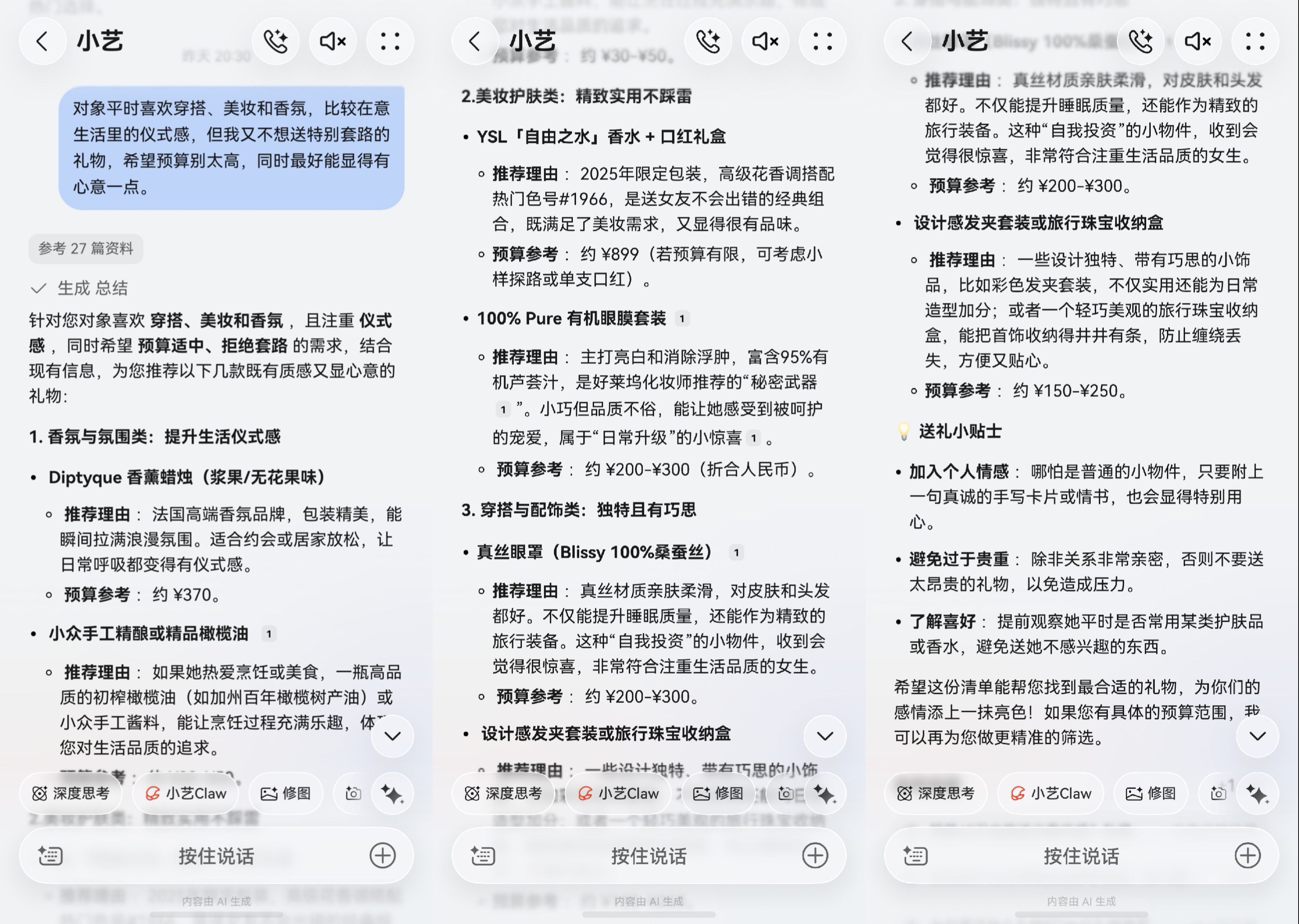Screen dimensions: 1299x924
Task: Jump to bottom with the chevron on the 送礼小贴士 screen
Action: [x=1257, y=736]
